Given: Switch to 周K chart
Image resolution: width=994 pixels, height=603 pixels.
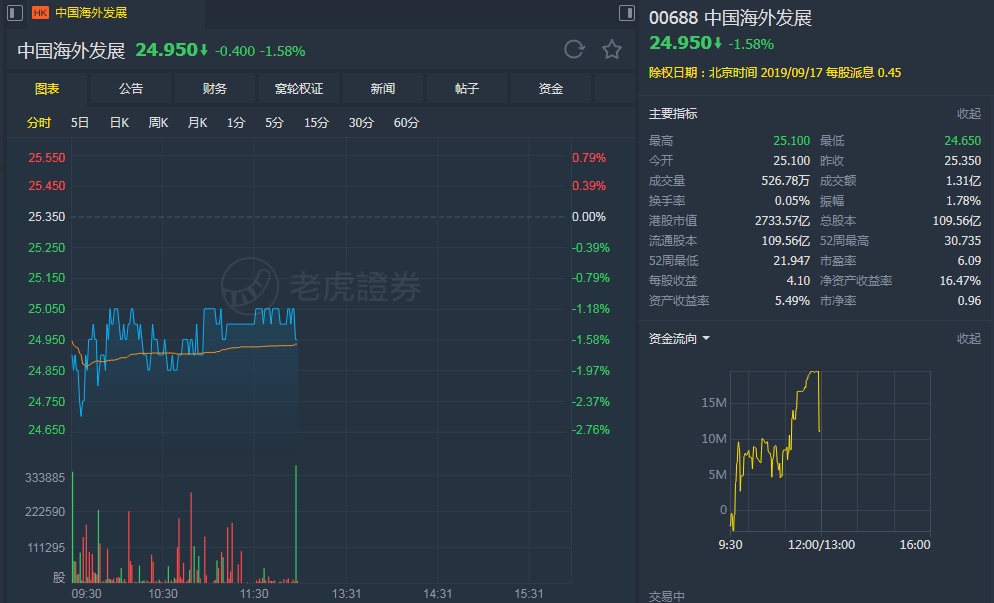Looking at the screenshot, I should coord(158,122).
